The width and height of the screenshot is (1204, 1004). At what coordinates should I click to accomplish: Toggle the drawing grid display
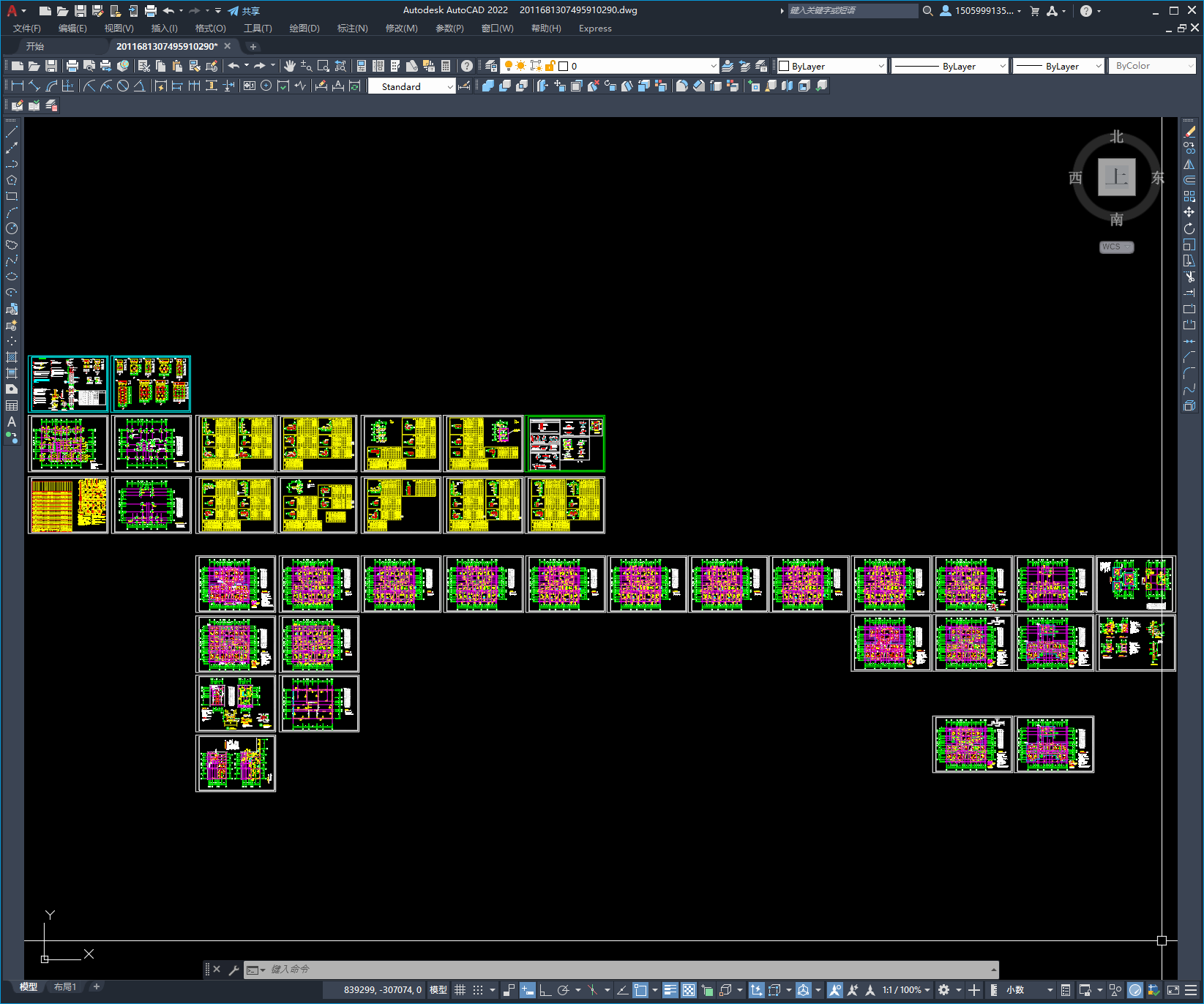click(460, 990)
